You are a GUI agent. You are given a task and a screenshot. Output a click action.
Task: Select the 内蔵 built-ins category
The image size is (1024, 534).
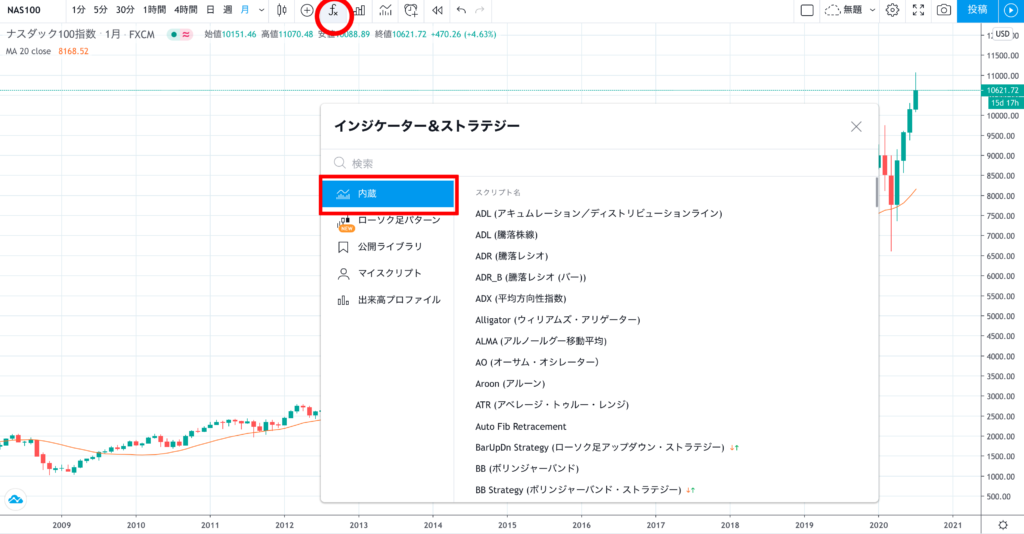click(389, 194)
